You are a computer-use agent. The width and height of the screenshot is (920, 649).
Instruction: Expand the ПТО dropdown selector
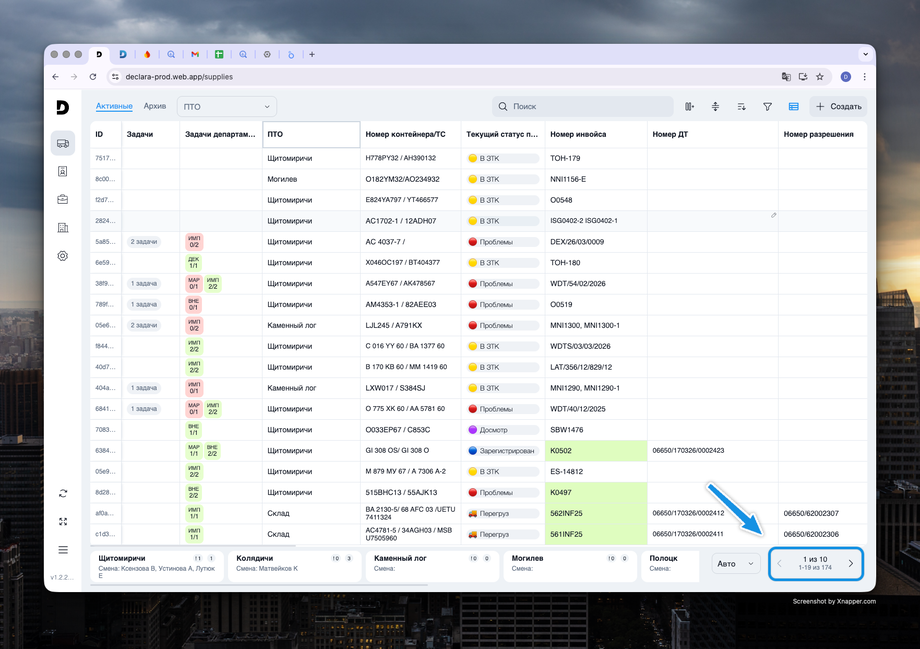click(226, 107)
